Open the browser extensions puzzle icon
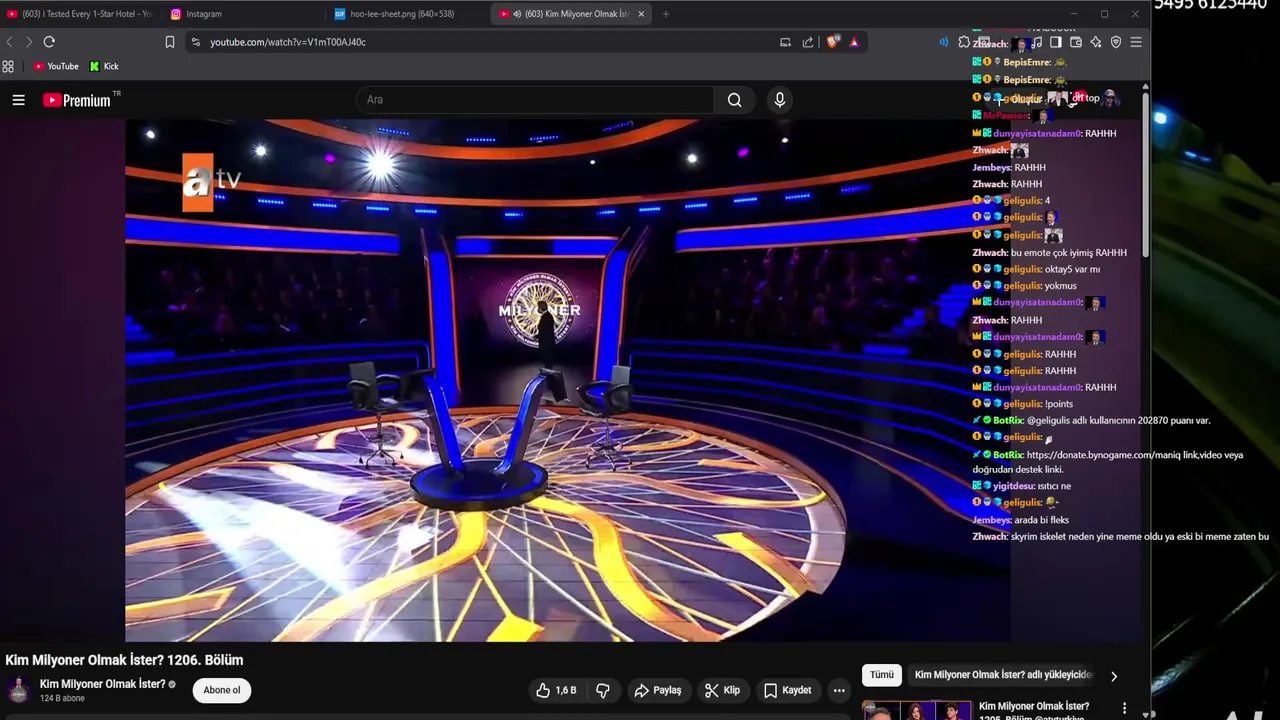This screenshot has height=720, width=1280. point(964,42)
